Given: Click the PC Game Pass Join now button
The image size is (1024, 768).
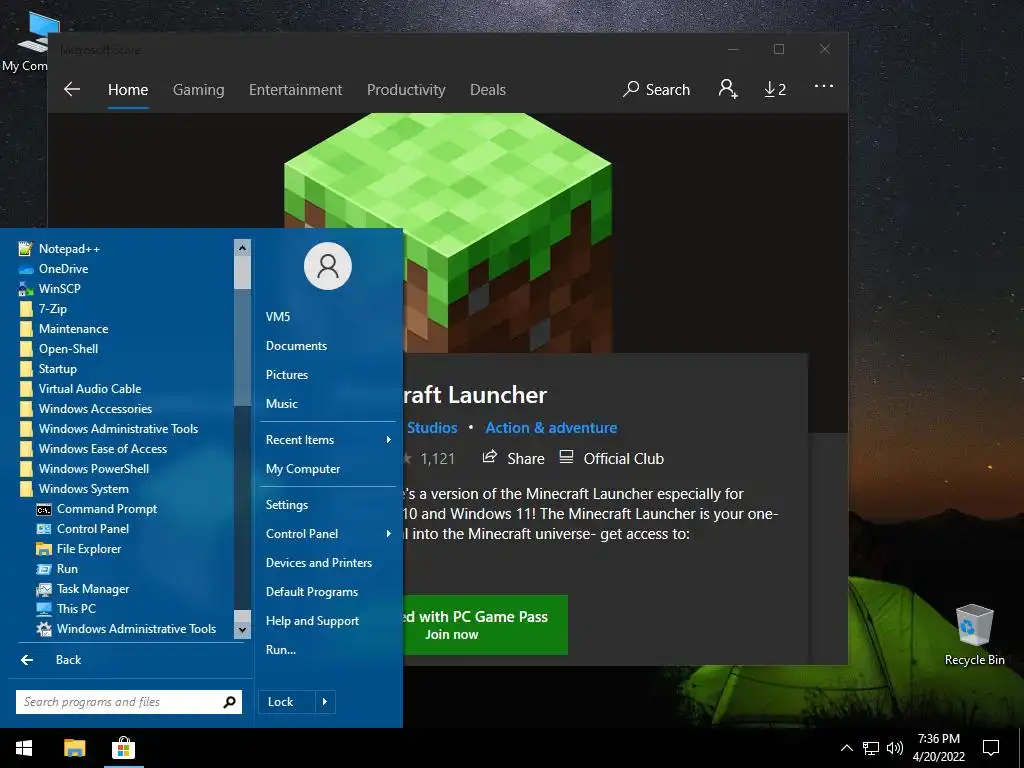Looking at the screenshot, I should pyautogui.click(x=485, y=625).
